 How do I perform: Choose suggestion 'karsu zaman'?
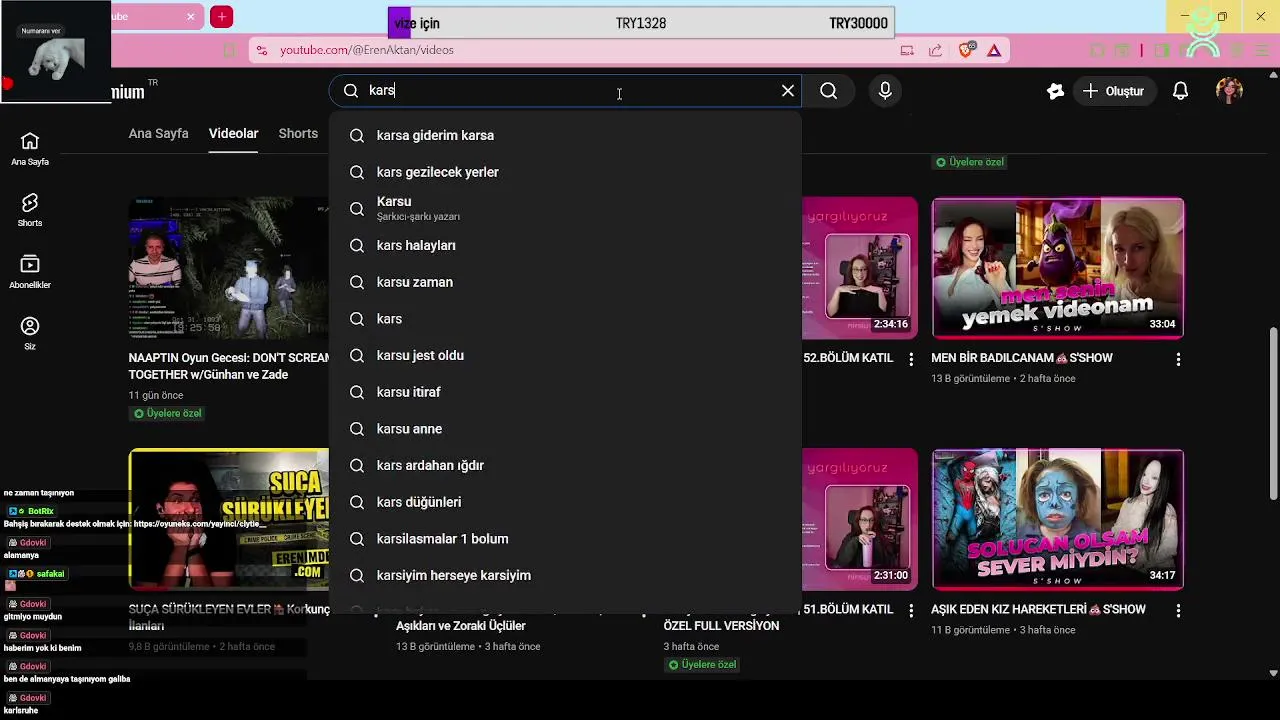(565, 282)
